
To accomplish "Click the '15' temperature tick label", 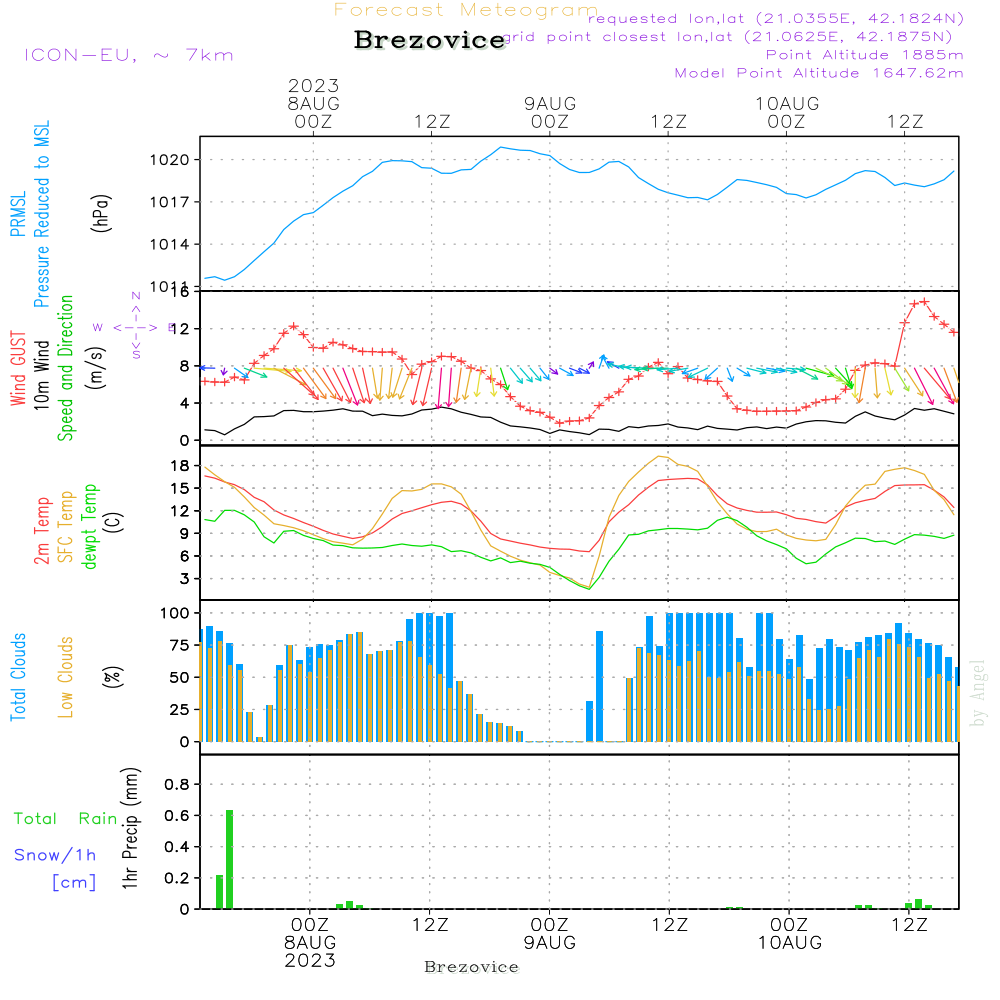I will (x=181, y=489).
